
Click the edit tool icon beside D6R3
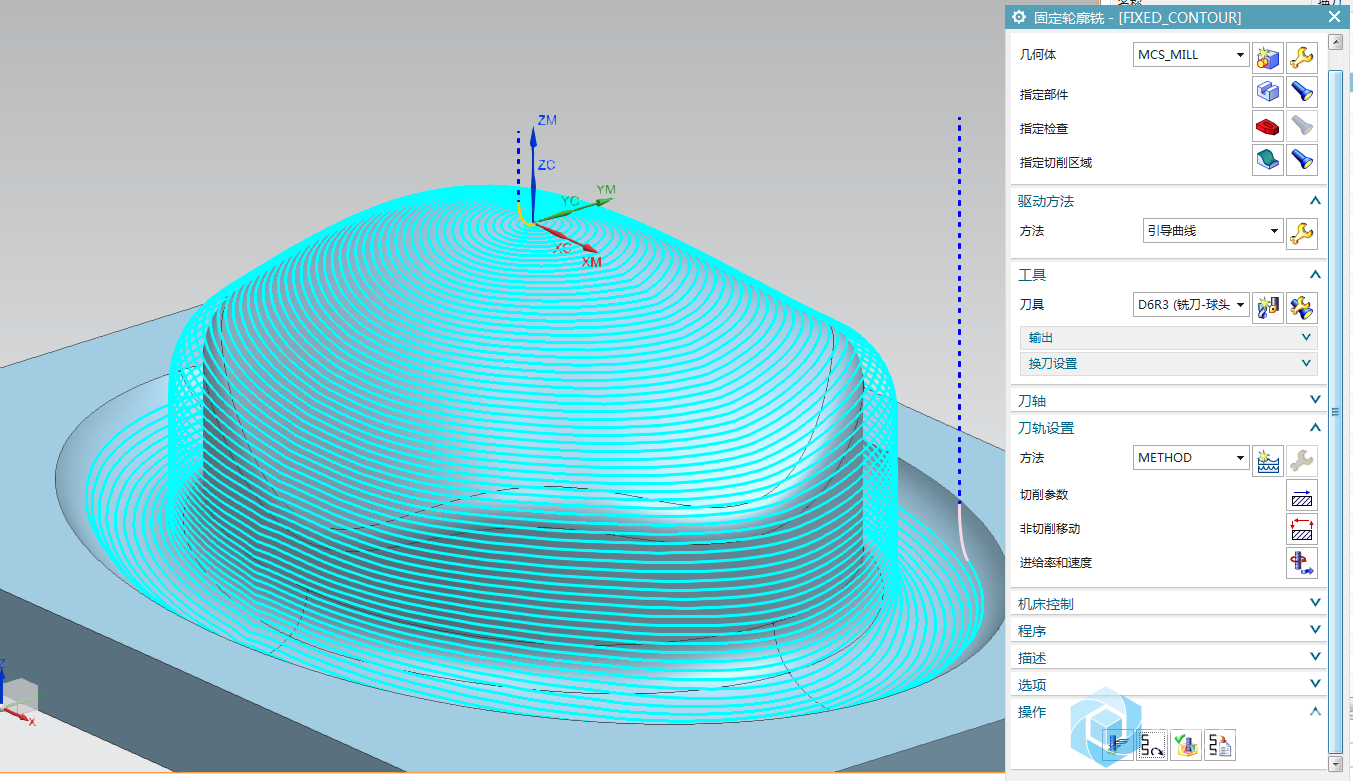(1301, 307)
